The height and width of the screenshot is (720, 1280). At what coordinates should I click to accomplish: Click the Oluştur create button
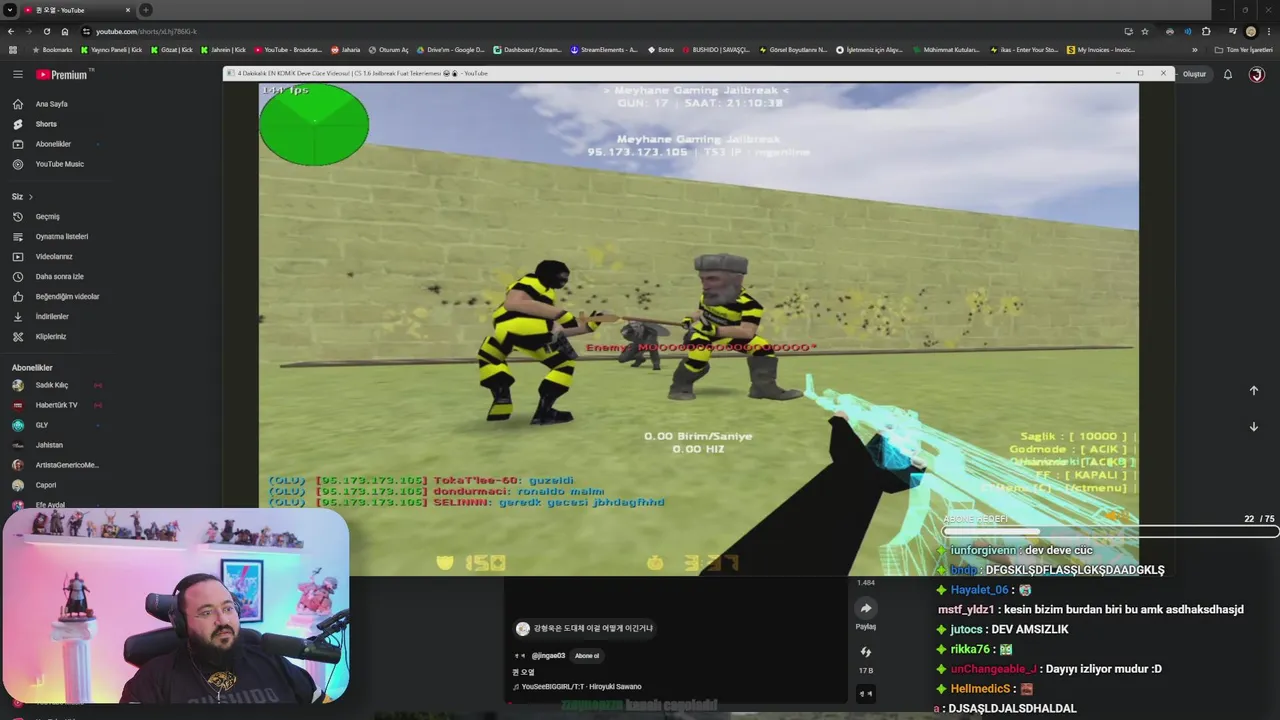tap(1194, 74)
